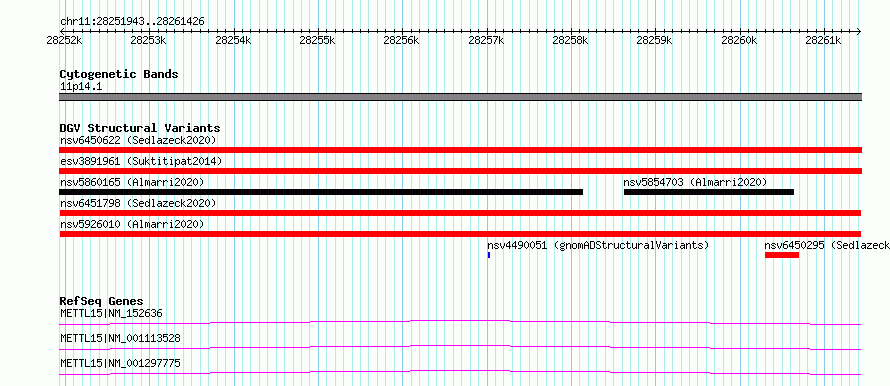
Task: Click the 28259k ruler position
Action: coord(654,40)
